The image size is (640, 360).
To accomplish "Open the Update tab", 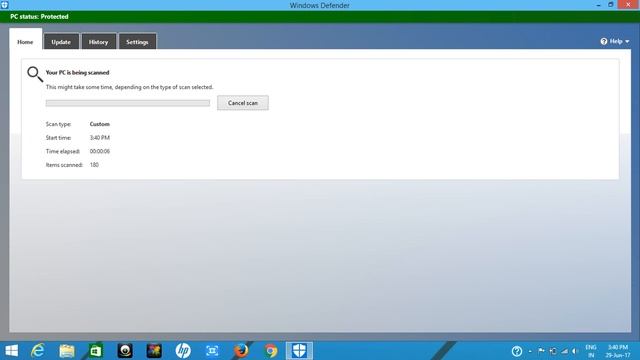I will point(61,42).
